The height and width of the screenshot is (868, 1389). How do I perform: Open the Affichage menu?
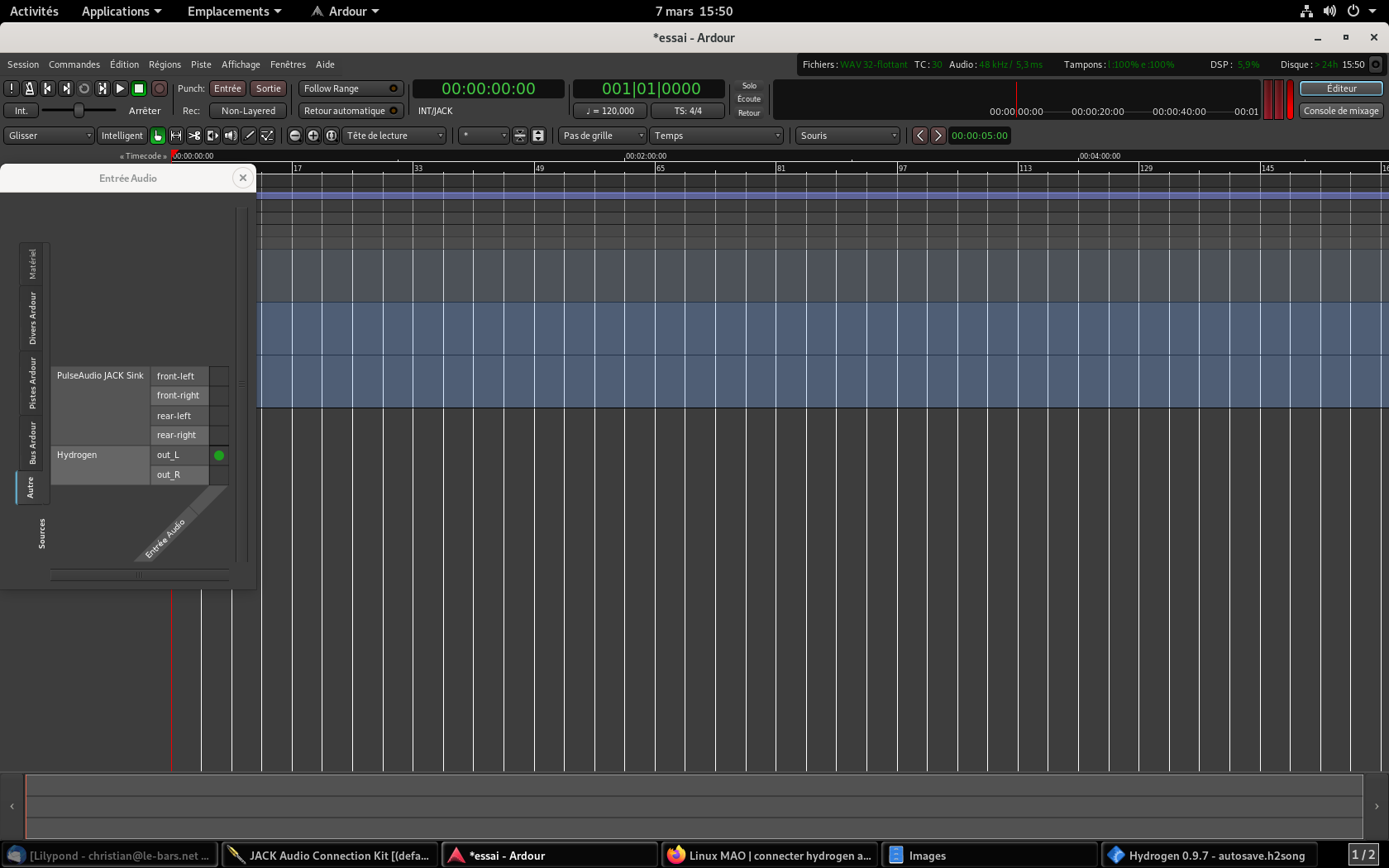coord(241,64)
